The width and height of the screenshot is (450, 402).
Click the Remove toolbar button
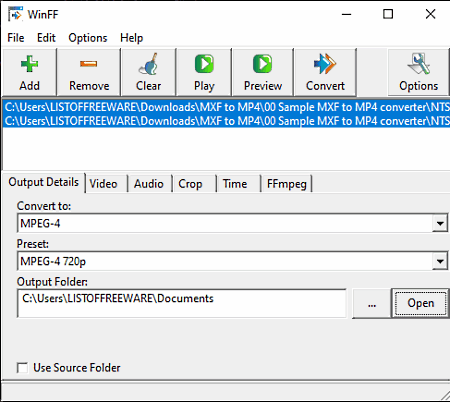tap(89, 72)
